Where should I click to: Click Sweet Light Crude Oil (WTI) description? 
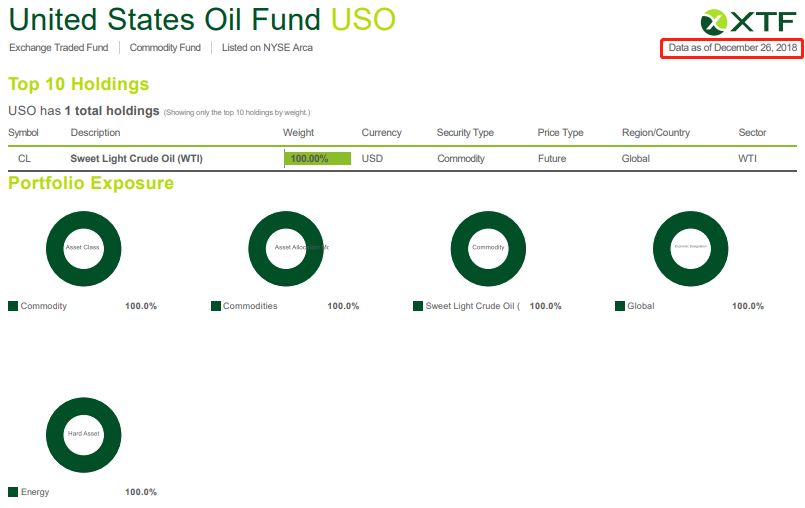137,159
